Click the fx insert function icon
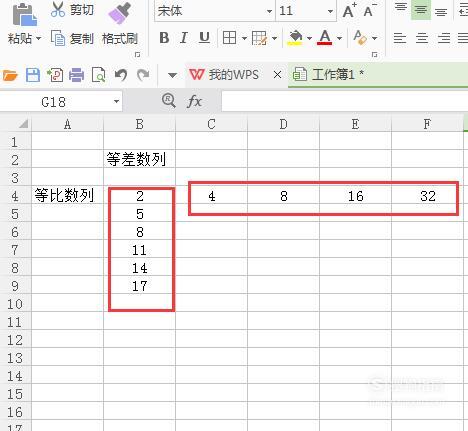The width and height of the screenshot is (468, 431). click(x=194, y=101)
